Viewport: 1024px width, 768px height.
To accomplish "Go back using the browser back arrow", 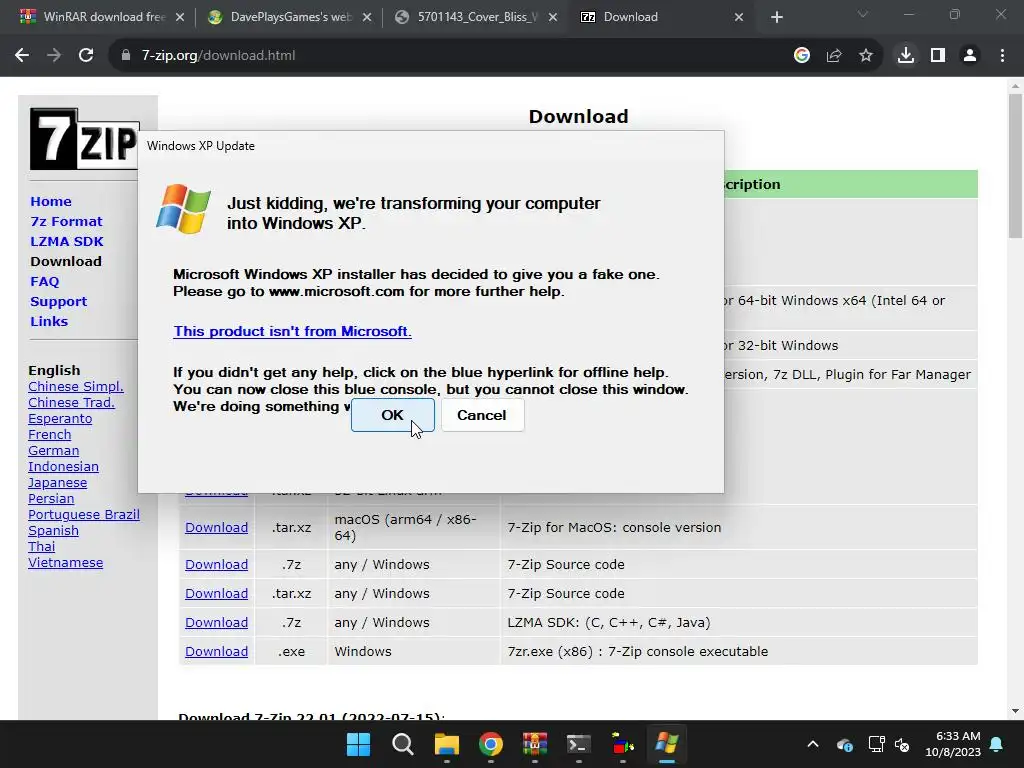I will 22,56.
